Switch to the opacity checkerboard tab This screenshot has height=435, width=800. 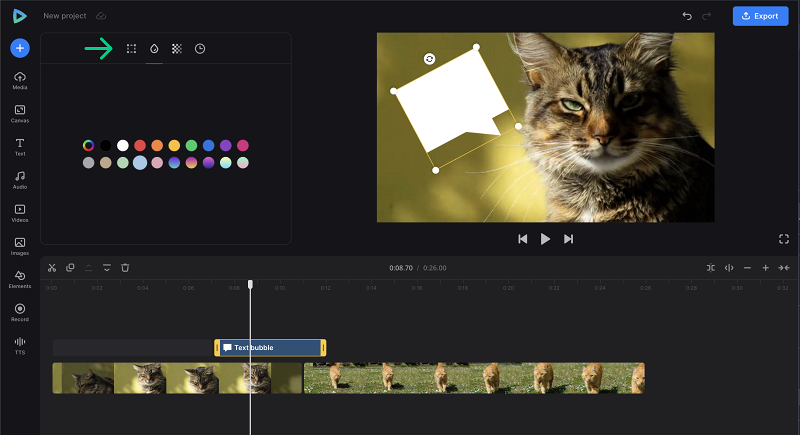tap(177, 48)
